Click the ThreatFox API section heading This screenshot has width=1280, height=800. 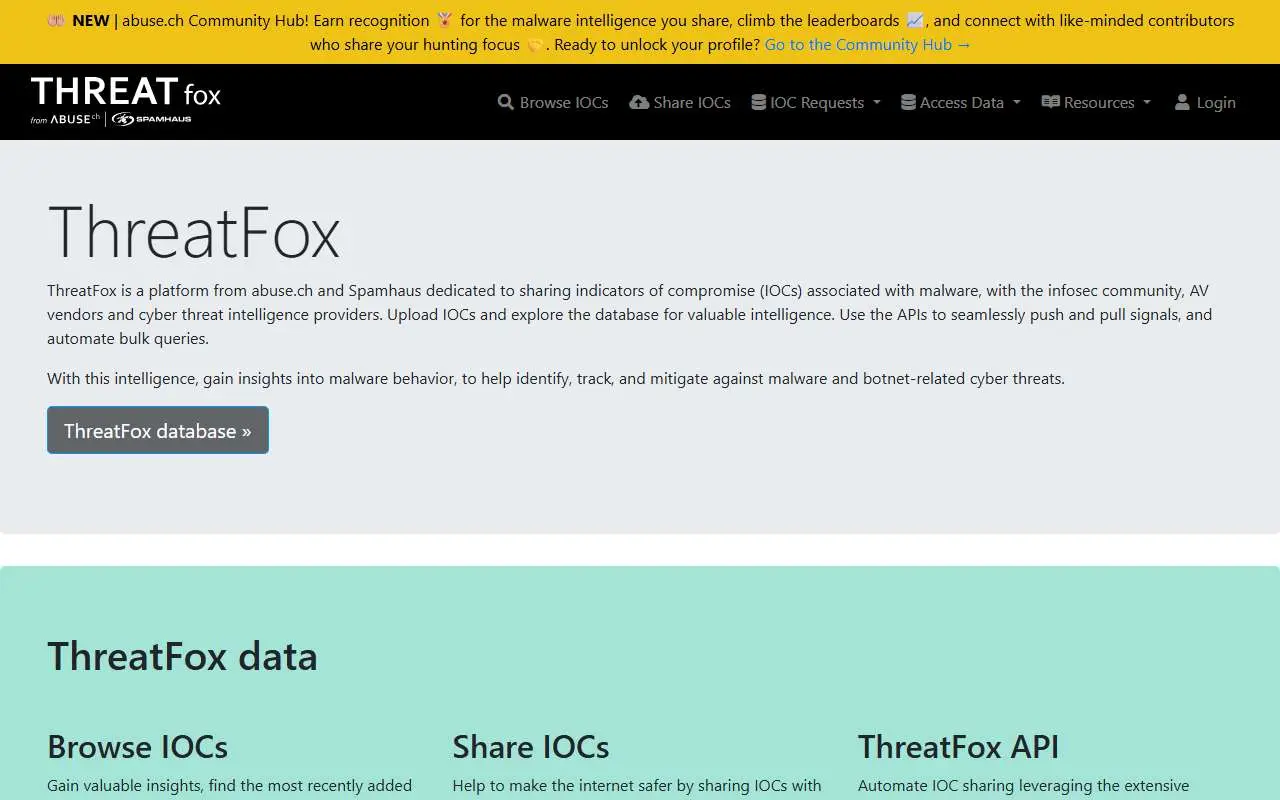958,747
